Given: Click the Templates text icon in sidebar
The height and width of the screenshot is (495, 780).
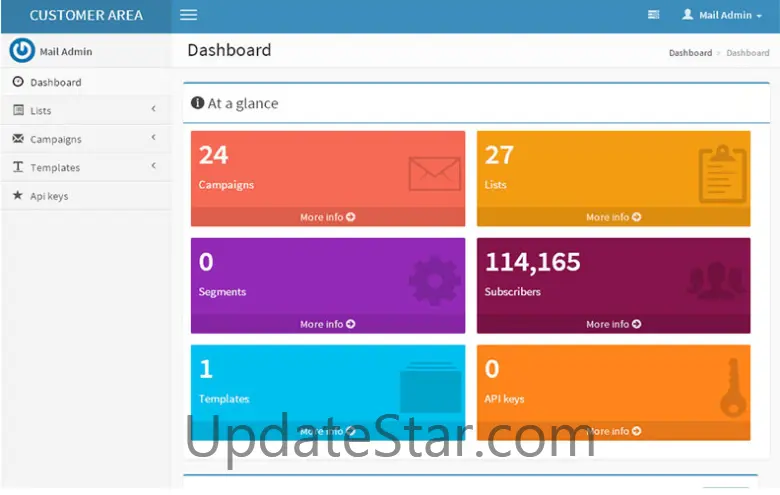Looking at the screenshot, I should coord(18,167).
